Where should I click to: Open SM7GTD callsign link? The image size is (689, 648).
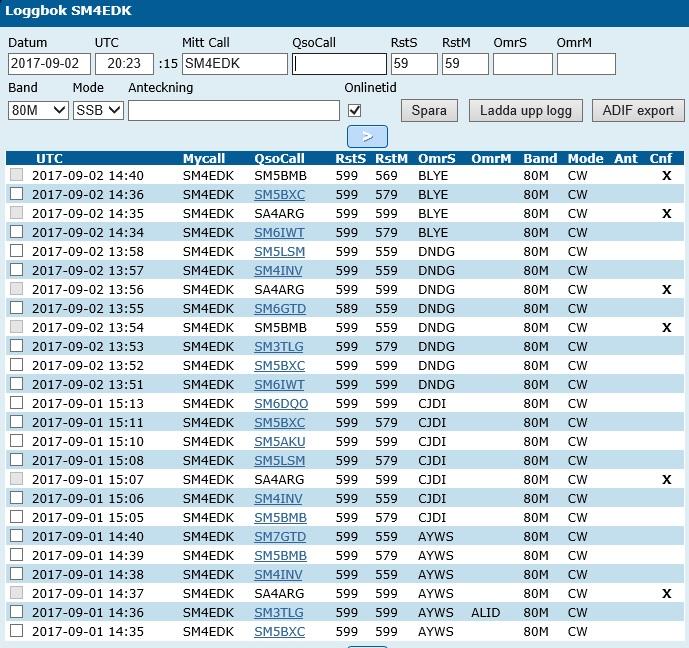[x=279, y=536]
